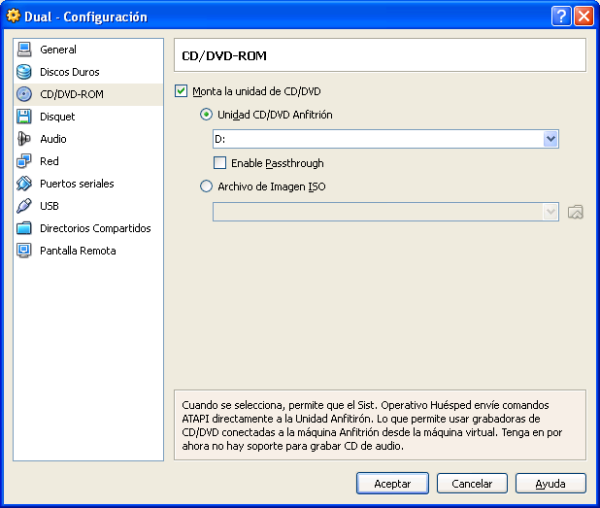
Task: Click the Ayuda help button
Action: coord(550,483)
